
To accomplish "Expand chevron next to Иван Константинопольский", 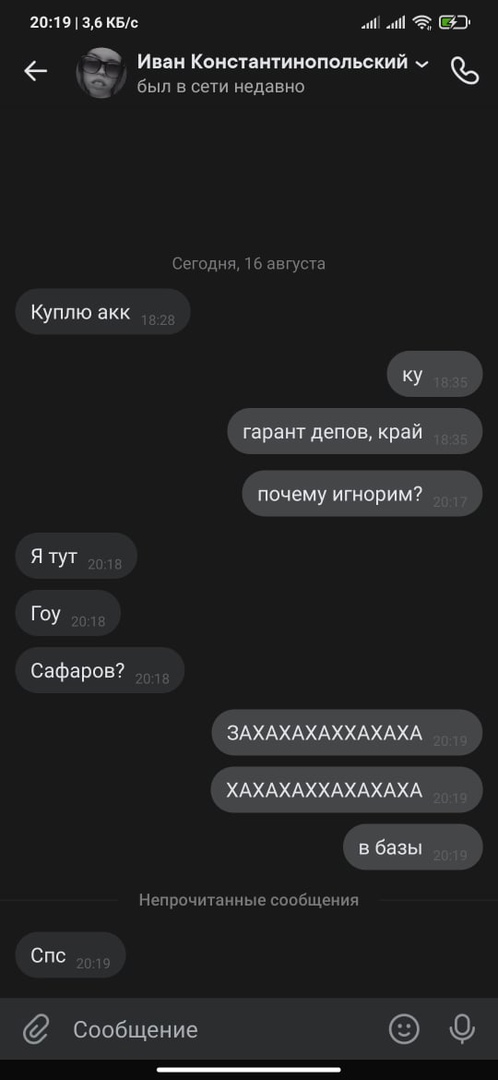I will coord(422,64).
